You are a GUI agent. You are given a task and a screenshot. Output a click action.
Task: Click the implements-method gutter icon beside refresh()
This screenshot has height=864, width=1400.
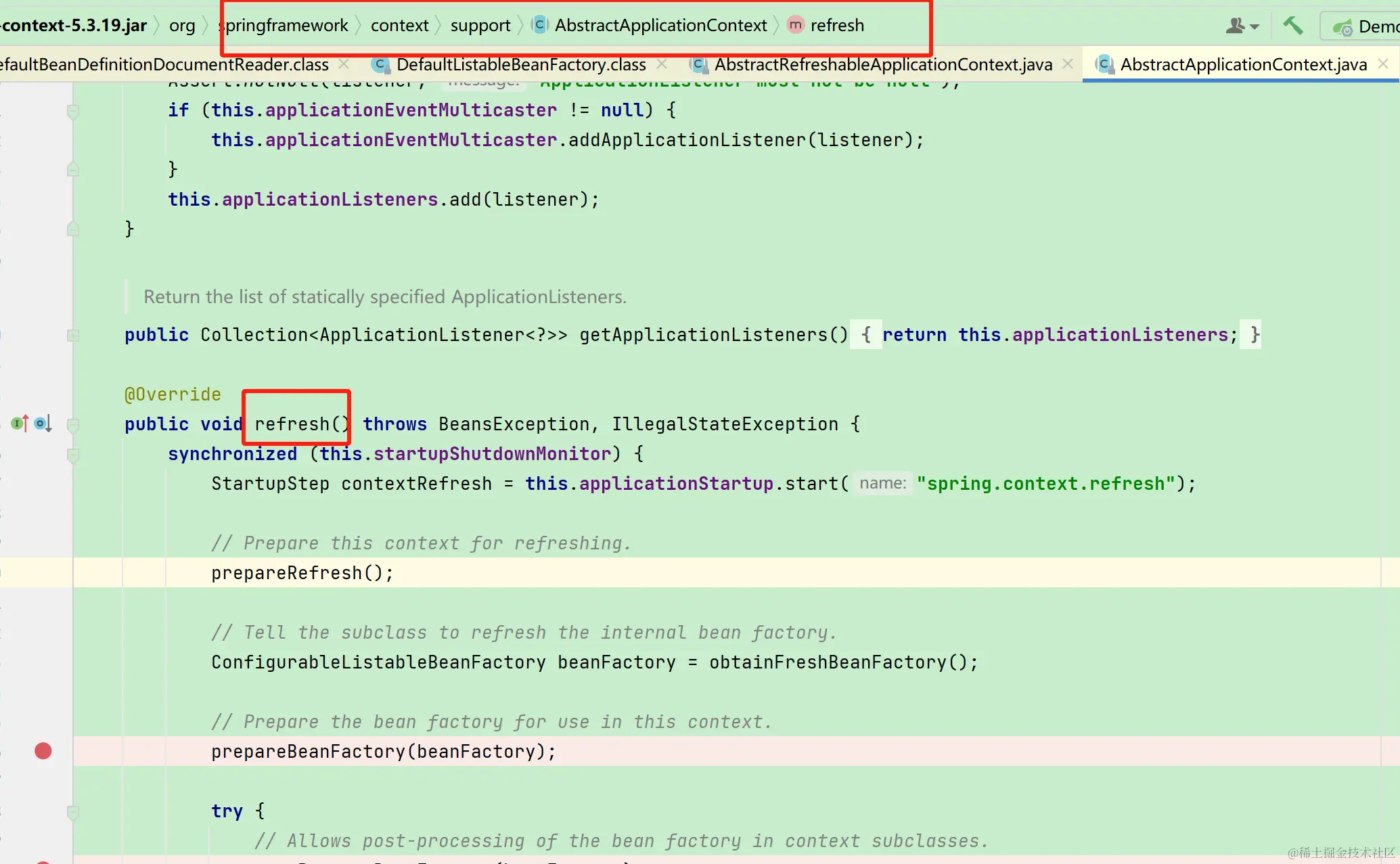(x=20, y=424)
